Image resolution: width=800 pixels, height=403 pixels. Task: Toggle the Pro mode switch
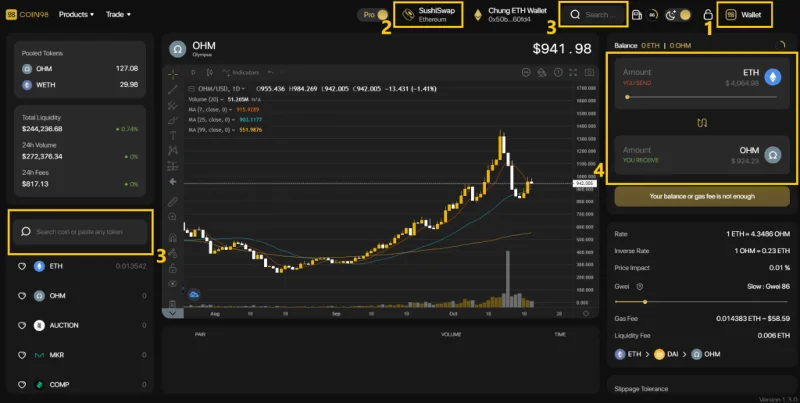(x=373, y=15)
